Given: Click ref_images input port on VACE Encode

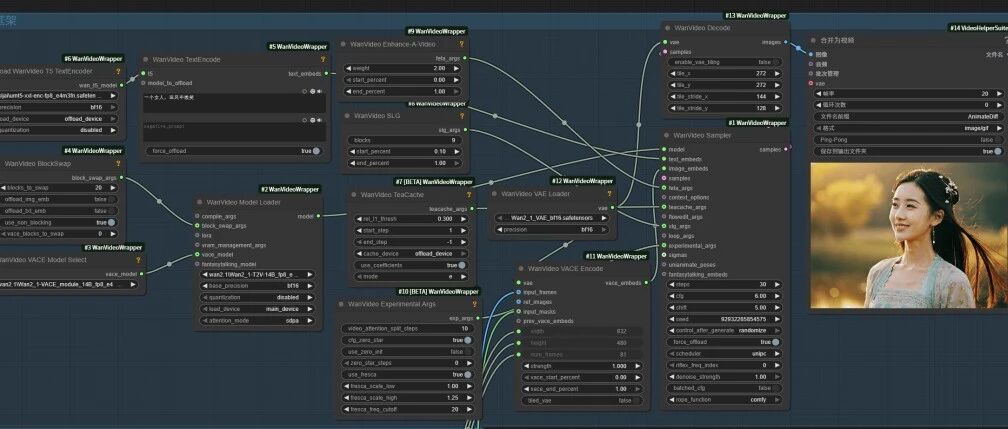Looking at the screenshot, I should pyautogui.click(x=518, y=302).
